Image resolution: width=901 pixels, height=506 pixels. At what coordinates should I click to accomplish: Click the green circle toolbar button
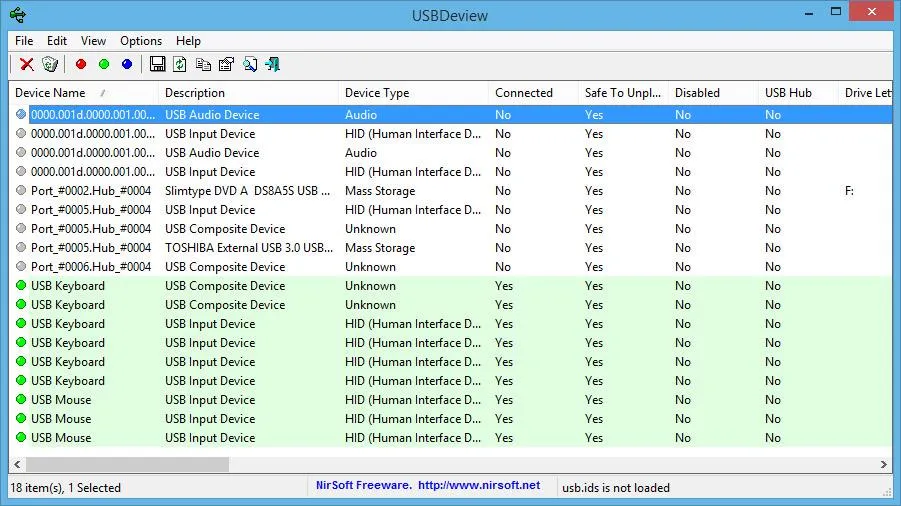pos(104,64)
